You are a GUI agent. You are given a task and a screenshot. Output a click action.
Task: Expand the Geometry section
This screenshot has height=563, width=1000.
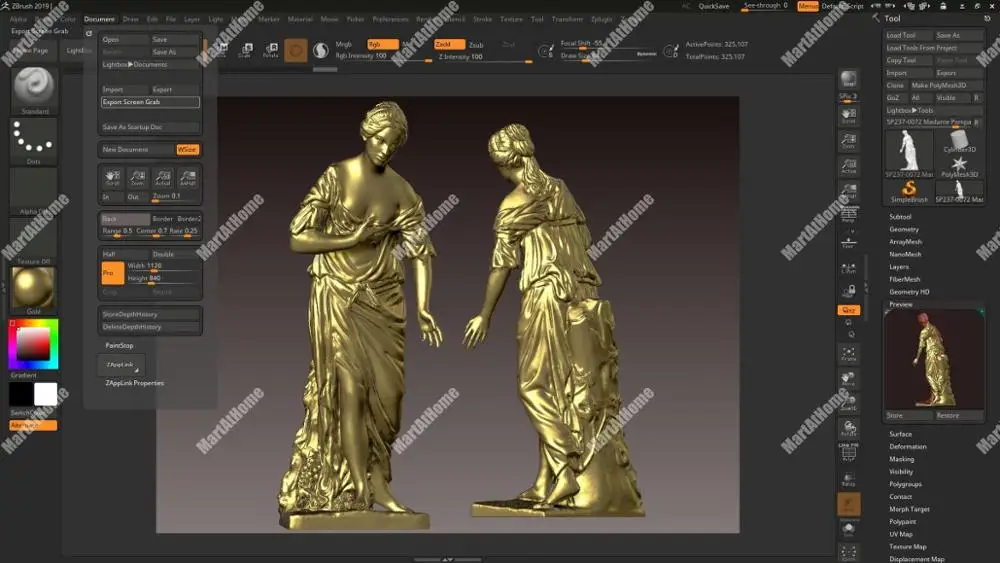tap(904, 229)
